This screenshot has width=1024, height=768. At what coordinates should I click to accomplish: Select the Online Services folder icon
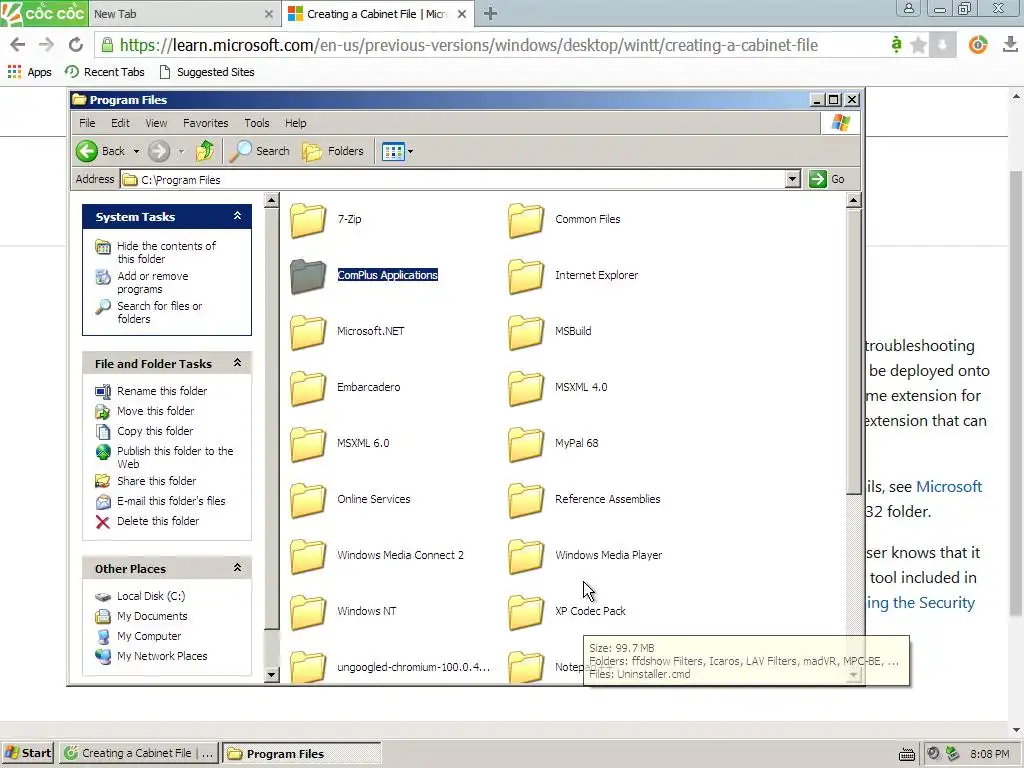(308, 500)
